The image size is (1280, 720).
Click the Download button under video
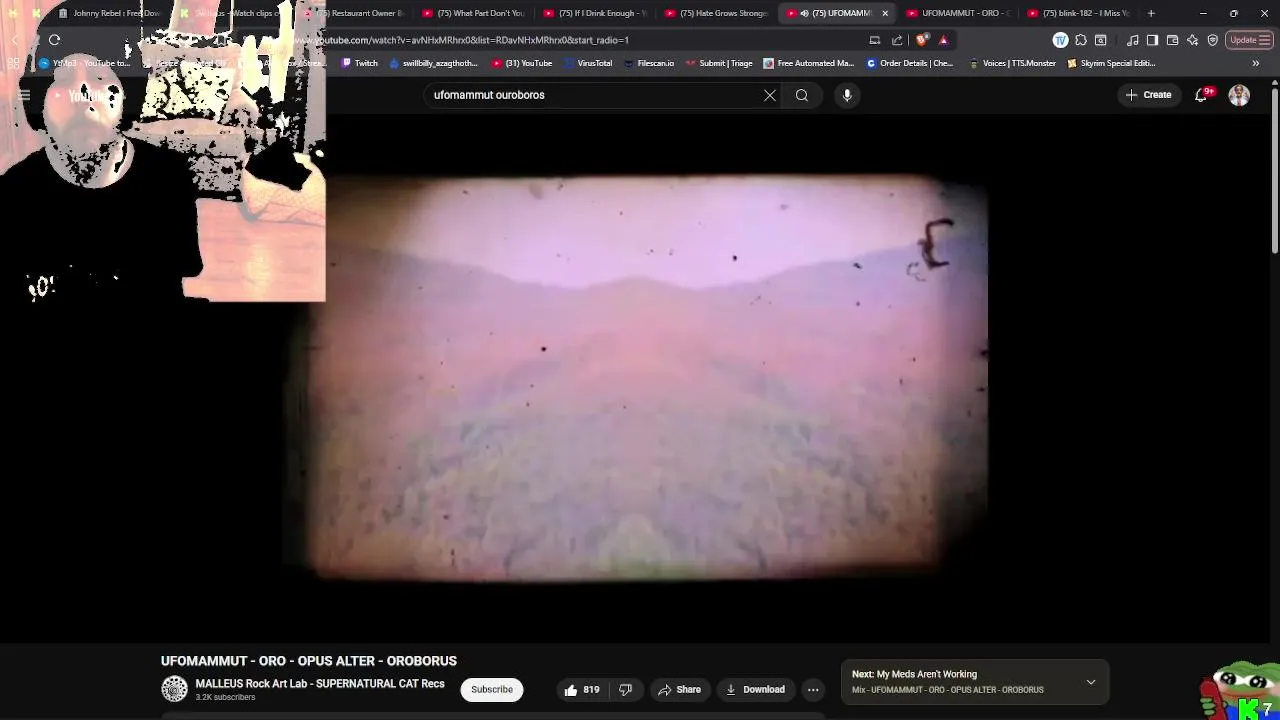point(755,690)
